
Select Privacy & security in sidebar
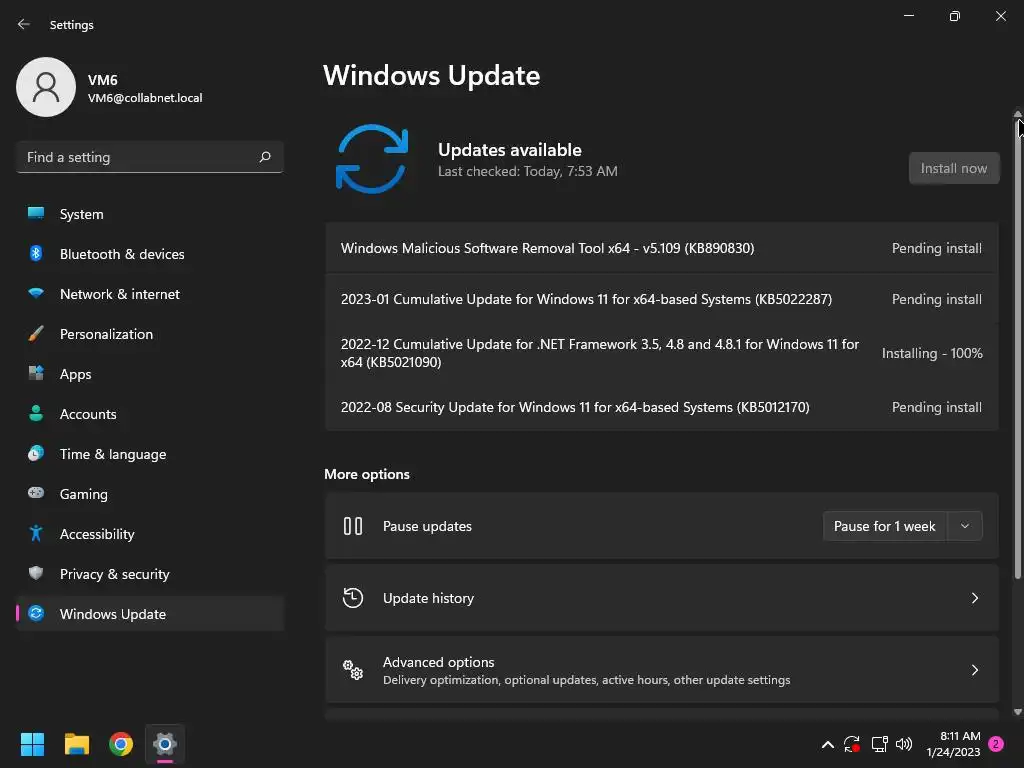[150, 574]
